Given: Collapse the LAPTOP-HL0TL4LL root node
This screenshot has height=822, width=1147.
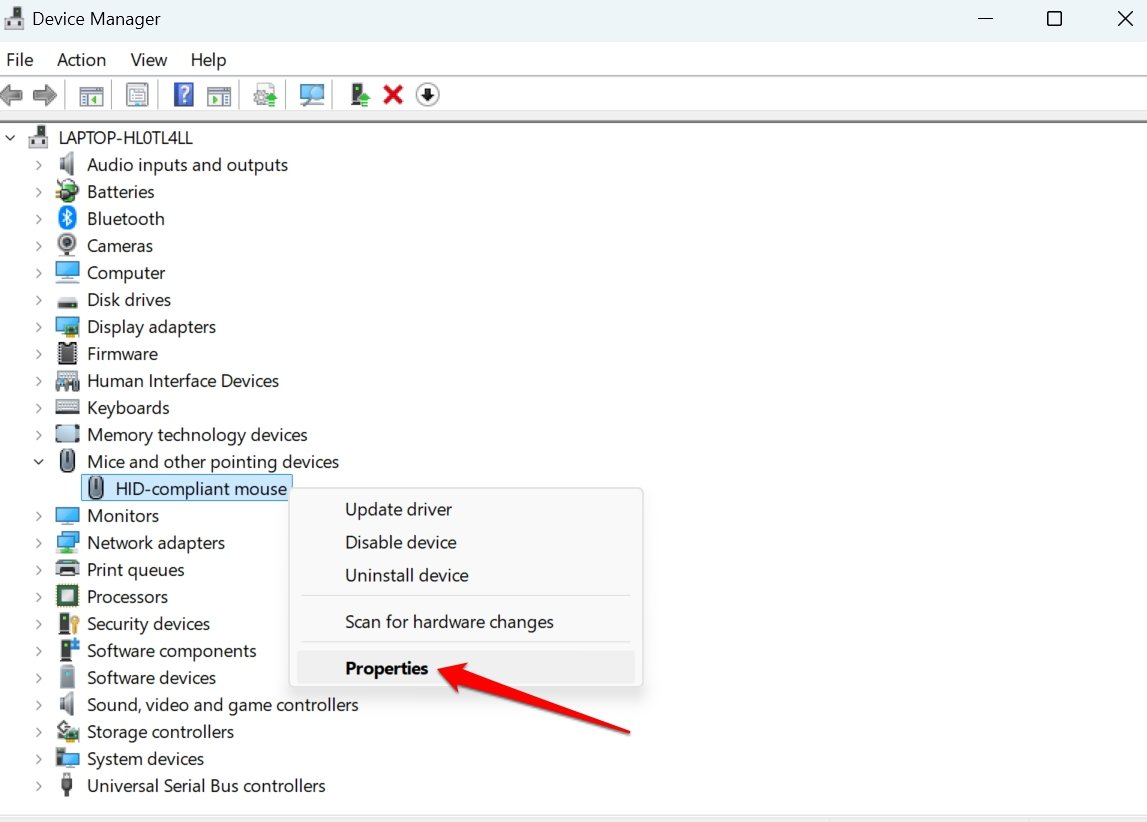Looking at the screenshot, I should pyautogui.click(x=10, y=137).
